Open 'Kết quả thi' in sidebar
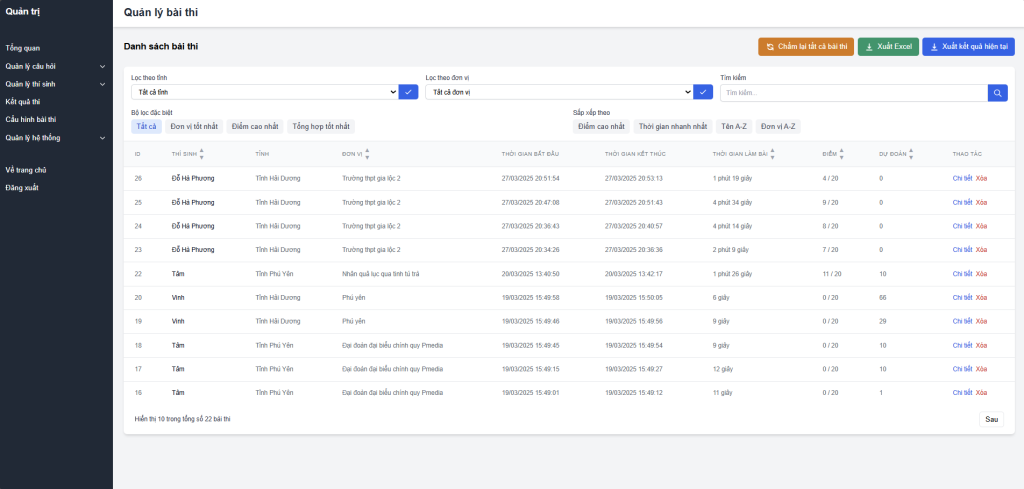This screenshot has width=1024, height=489. (23, 102)
